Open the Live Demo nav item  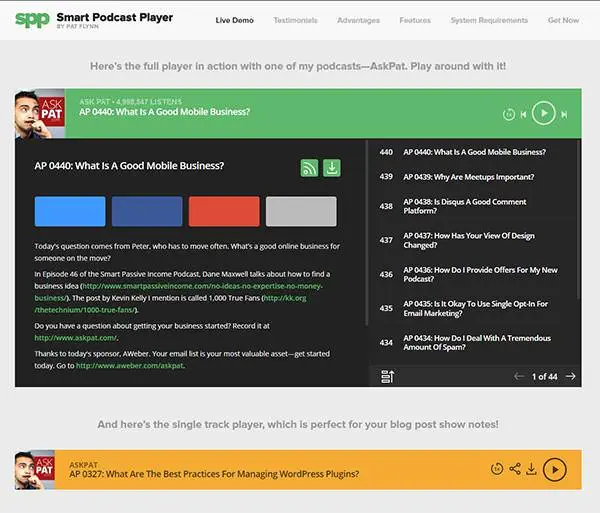point(234,20)
